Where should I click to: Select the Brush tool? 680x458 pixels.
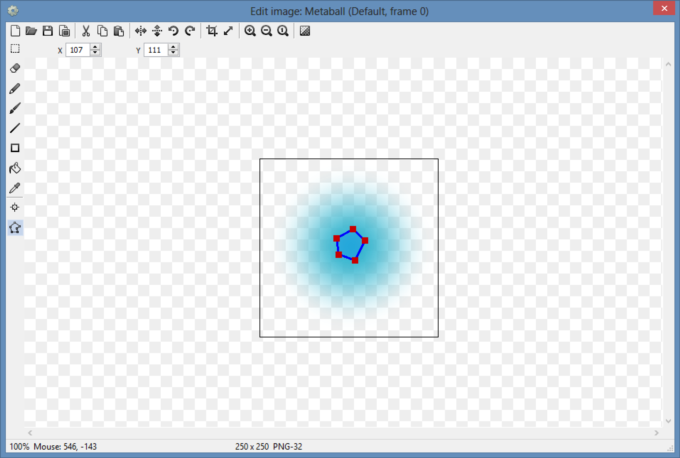[x=15, y=108]
